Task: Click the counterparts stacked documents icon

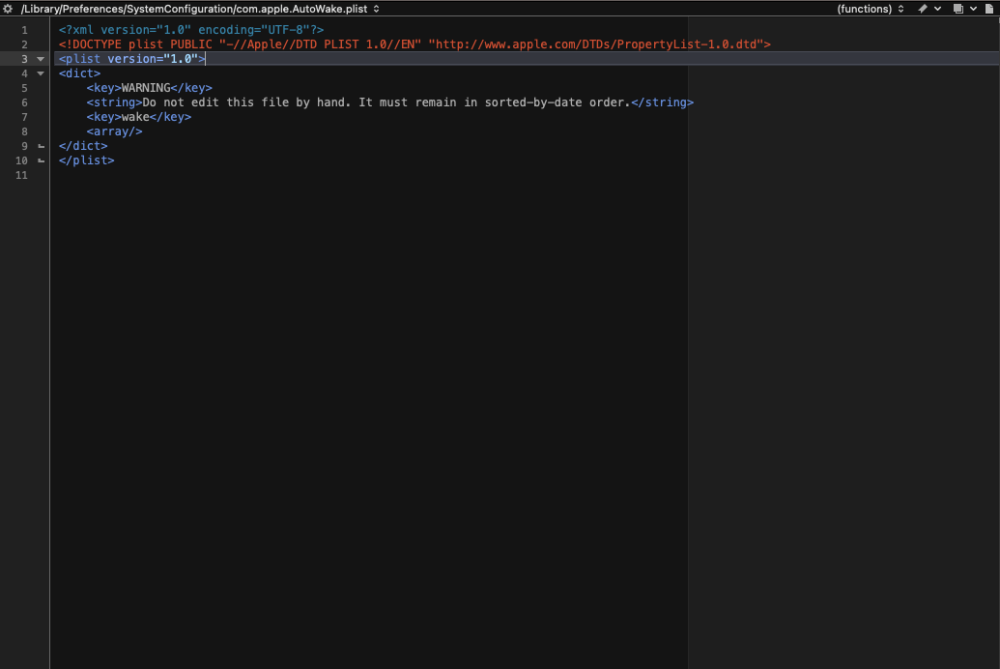Action: 958,9
